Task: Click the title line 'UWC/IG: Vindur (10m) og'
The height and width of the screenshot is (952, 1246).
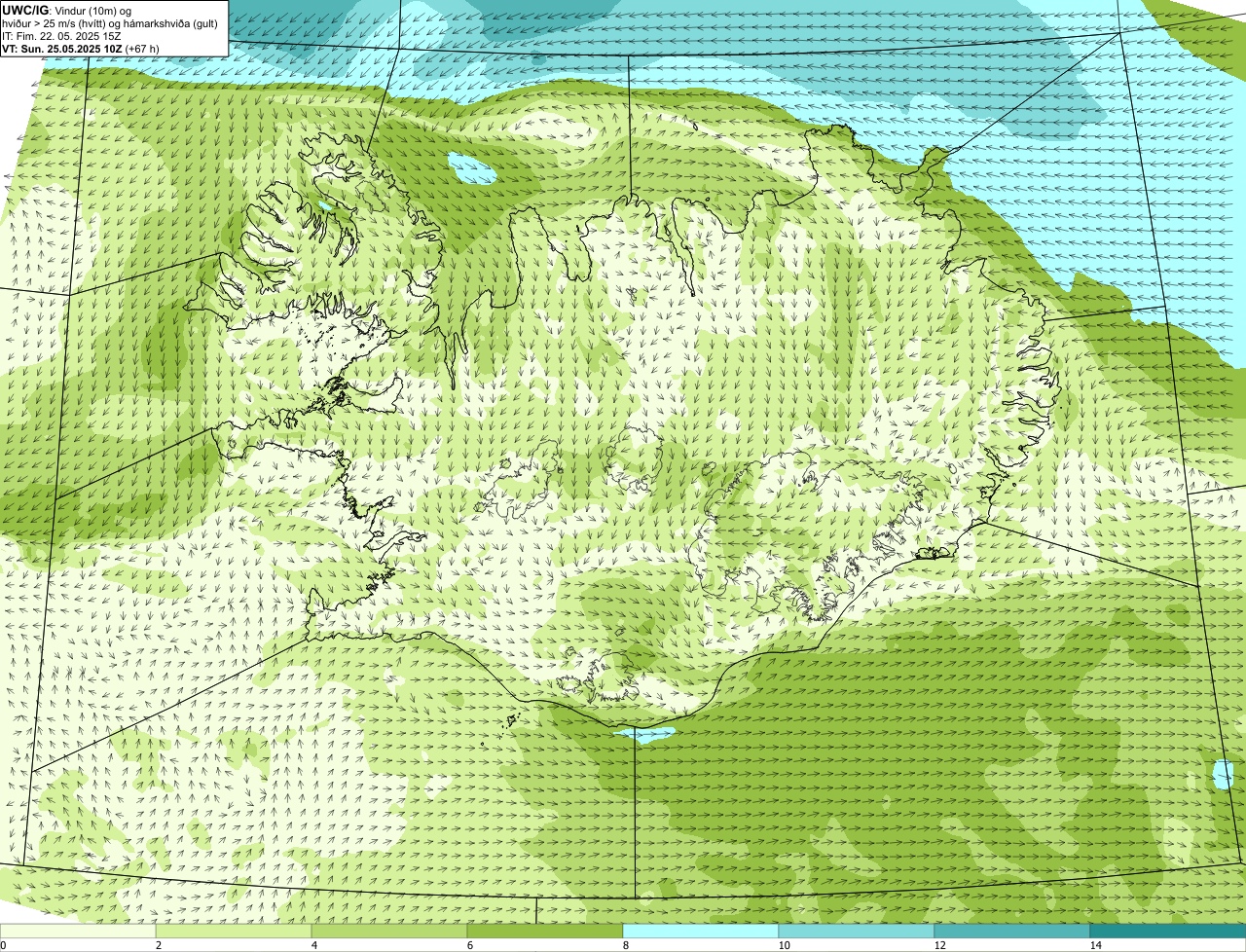Action: pos(66,10)
